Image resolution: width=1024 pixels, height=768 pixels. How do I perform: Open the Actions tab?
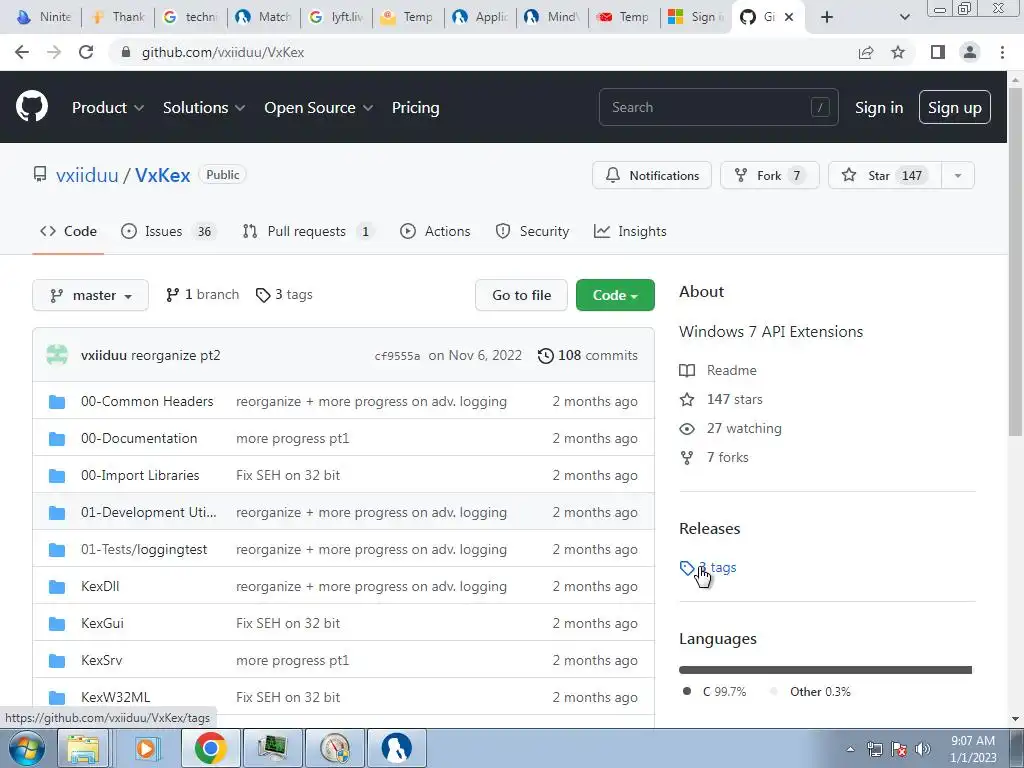coord(435,231)
